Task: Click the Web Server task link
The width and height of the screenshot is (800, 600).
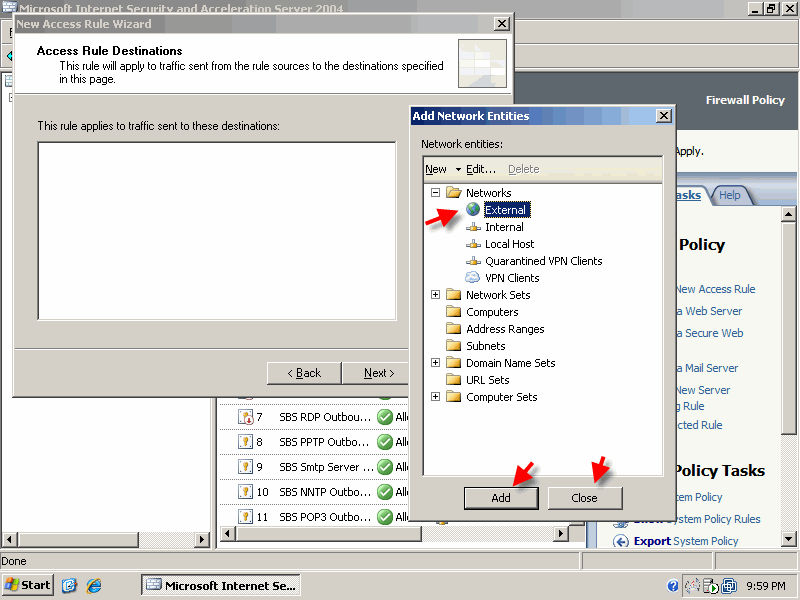Action: pyautogui.click(x=710, y=311)
